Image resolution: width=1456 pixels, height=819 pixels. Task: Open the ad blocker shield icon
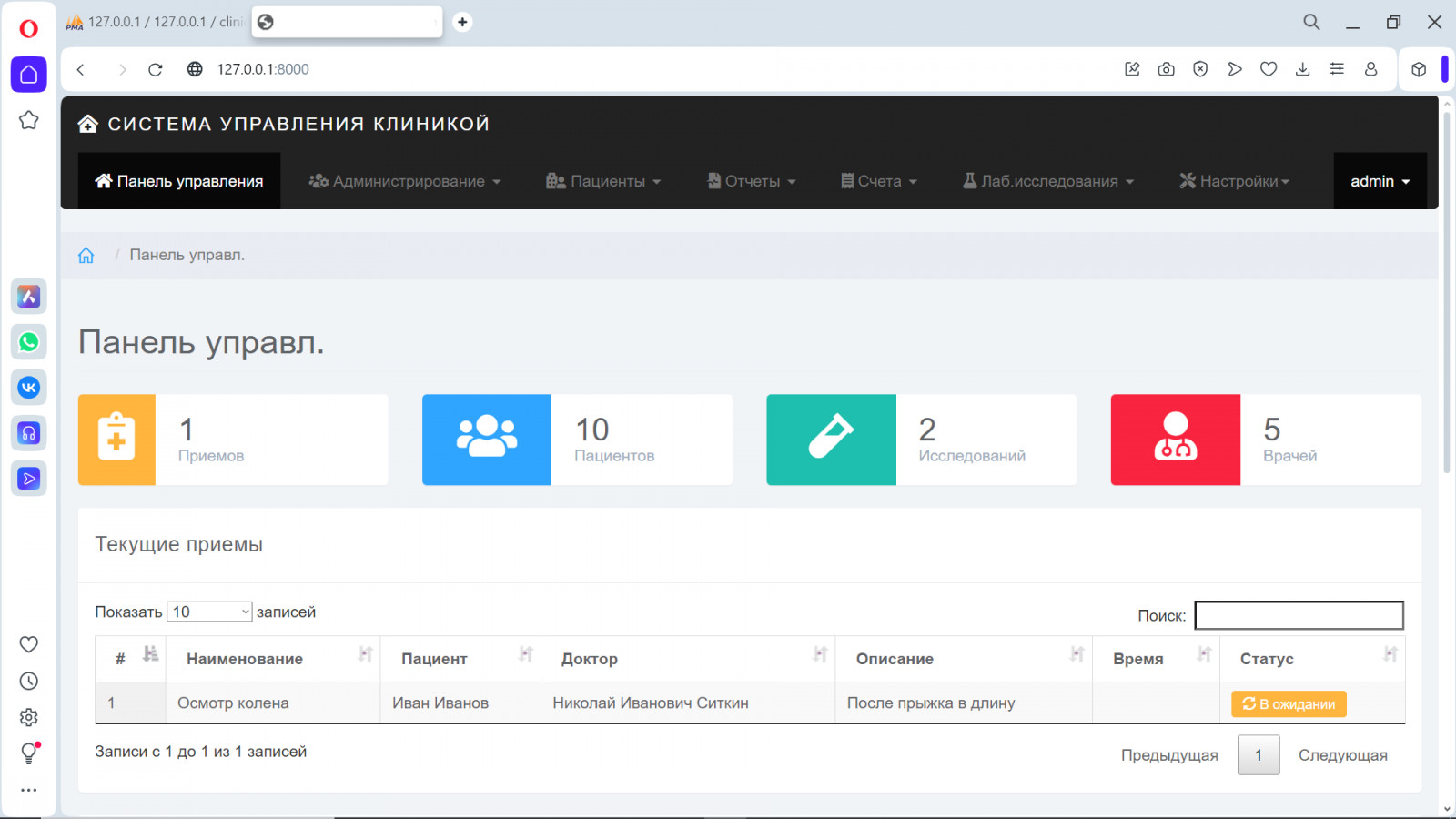(x=1200, y=69)
